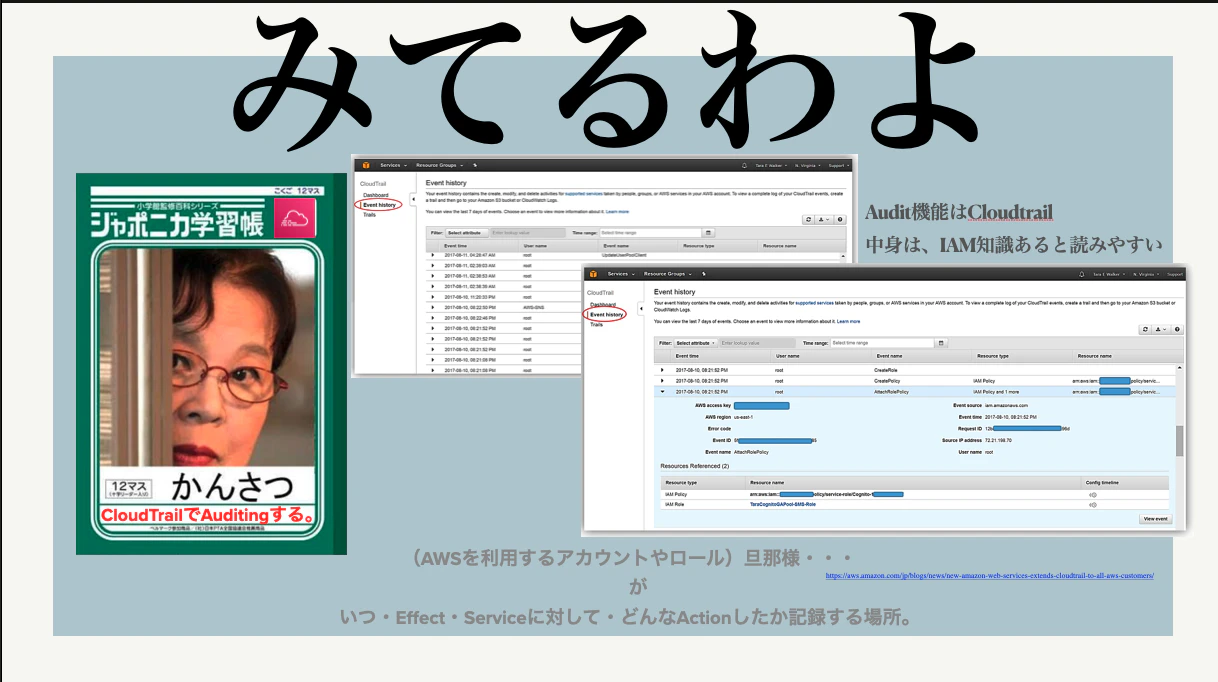Open Config timeline icon for the IAM Policy row

pos(1093,494)
